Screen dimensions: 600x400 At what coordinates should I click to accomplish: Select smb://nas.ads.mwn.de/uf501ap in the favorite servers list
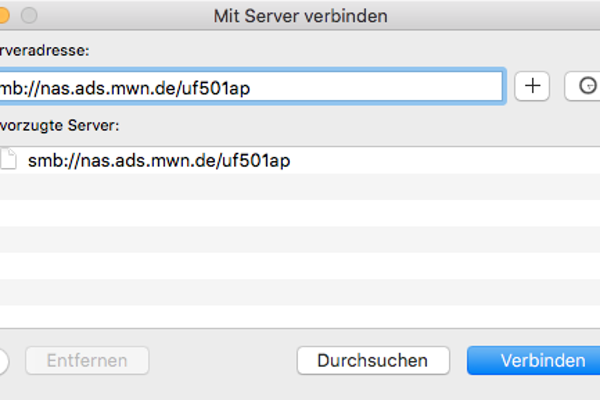(159, 160)
